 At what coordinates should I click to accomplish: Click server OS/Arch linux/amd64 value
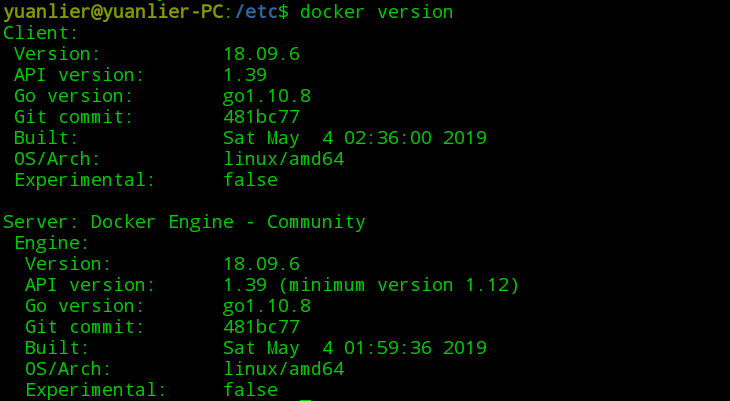284,369
